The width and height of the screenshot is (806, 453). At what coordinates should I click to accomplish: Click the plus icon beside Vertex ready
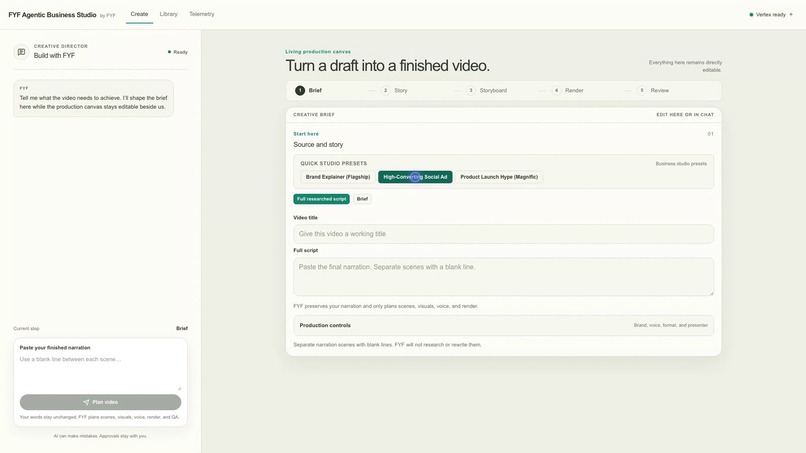pos(791,14)
